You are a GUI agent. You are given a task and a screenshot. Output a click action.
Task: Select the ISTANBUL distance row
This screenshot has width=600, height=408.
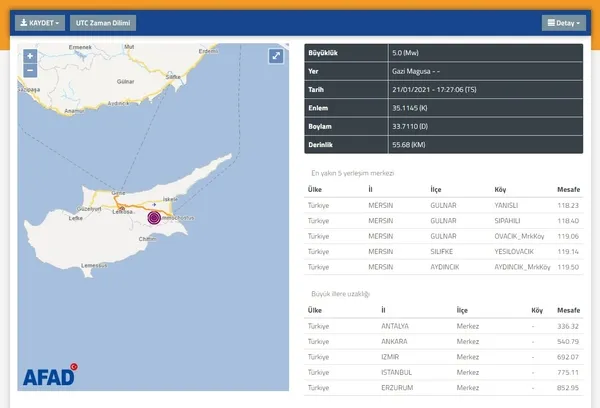[567, 371]
